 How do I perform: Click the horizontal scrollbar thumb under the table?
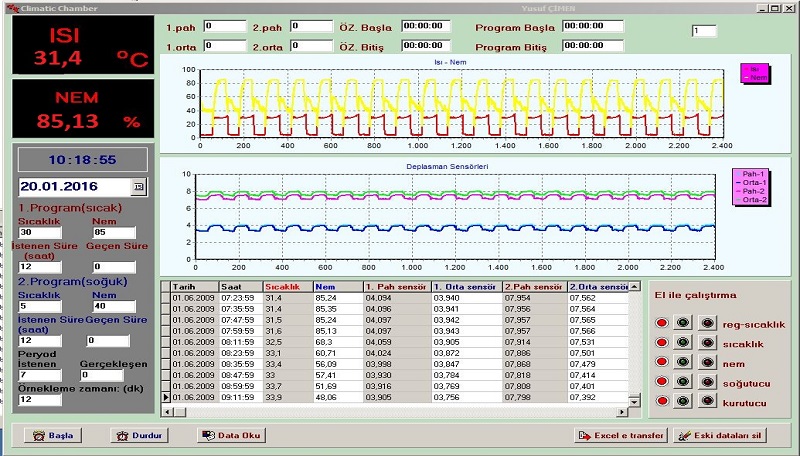pyautogui.click(x=179, y=412)
